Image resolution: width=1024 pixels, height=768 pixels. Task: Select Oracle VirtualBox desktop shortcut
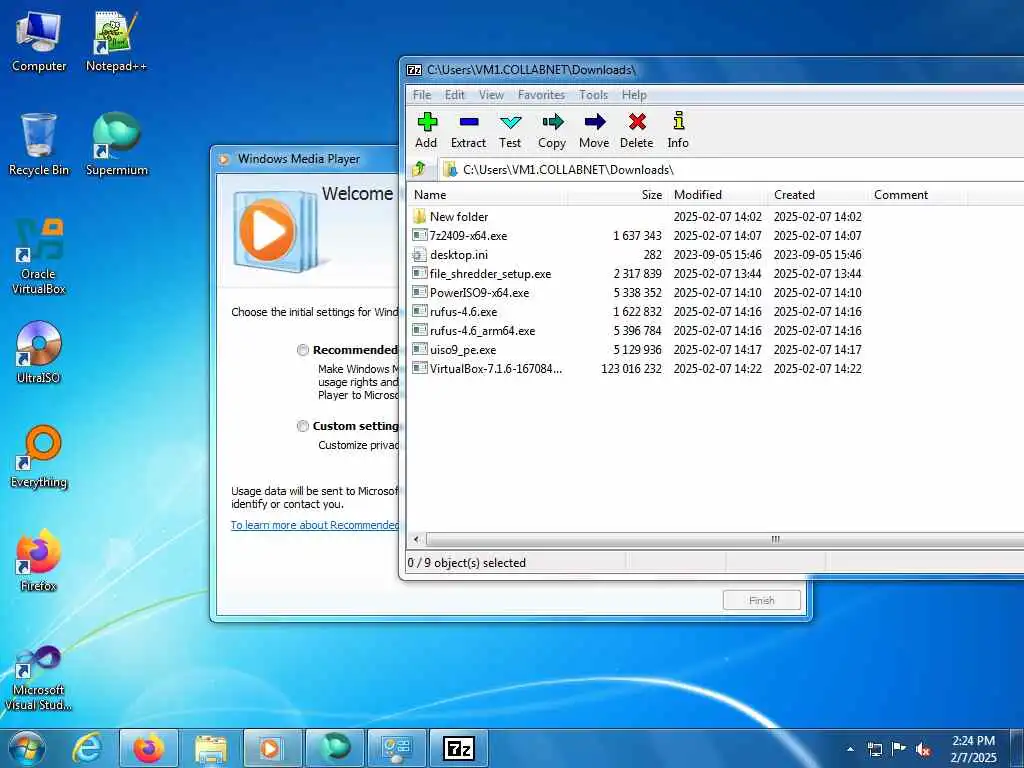(39, 256)
